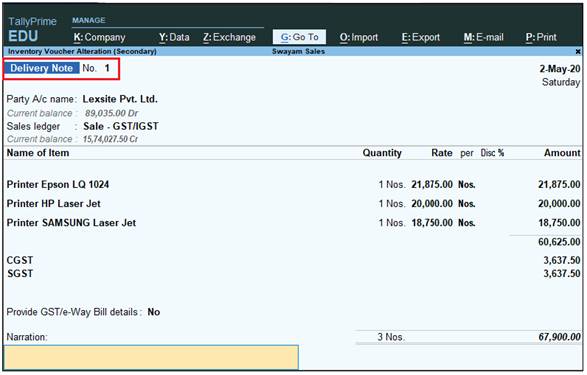Click the voucher number 1 field
The height and width of the screenshot is (375, 587).
click(107, 68)
